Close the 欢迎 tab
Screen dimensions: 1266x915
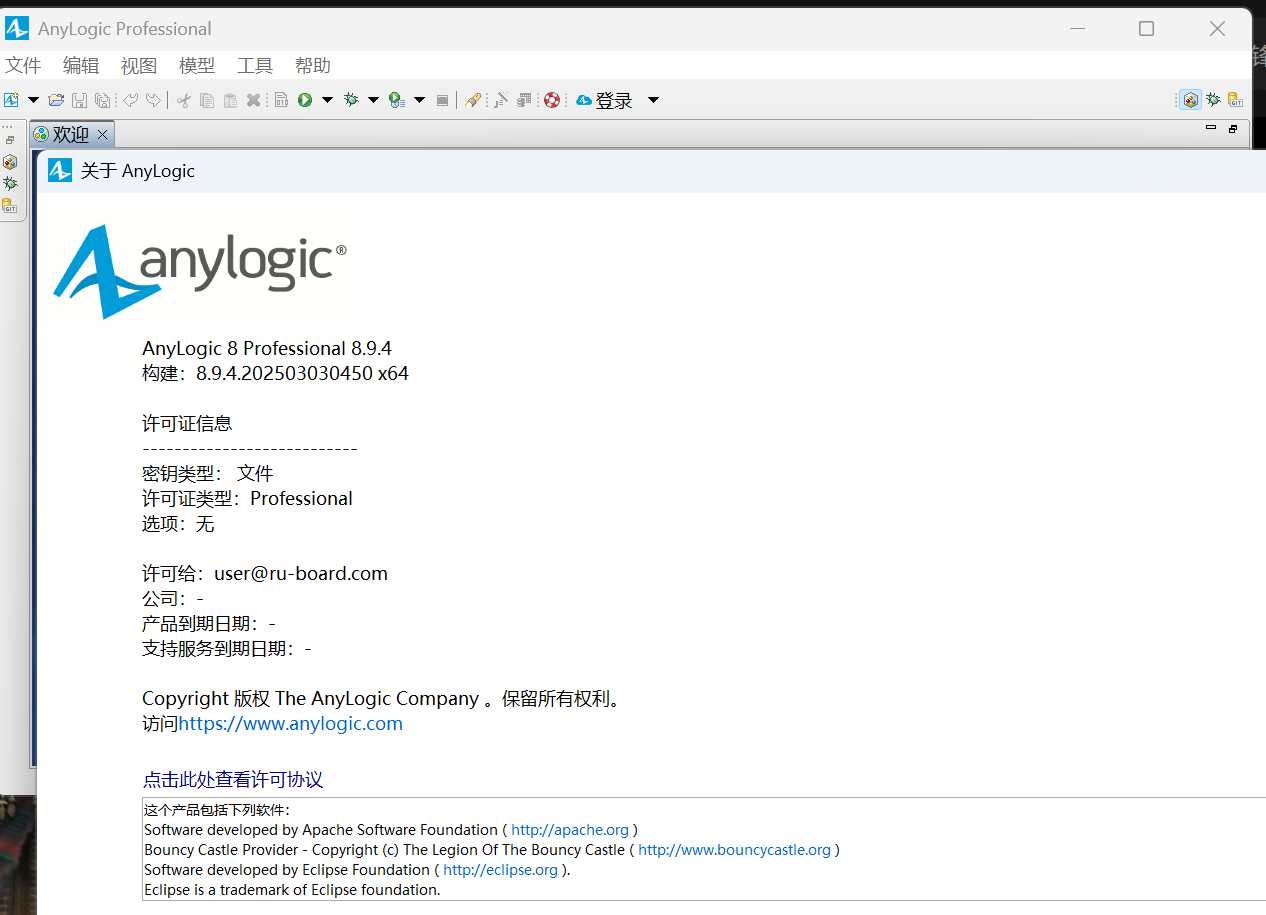pos(102,134)
